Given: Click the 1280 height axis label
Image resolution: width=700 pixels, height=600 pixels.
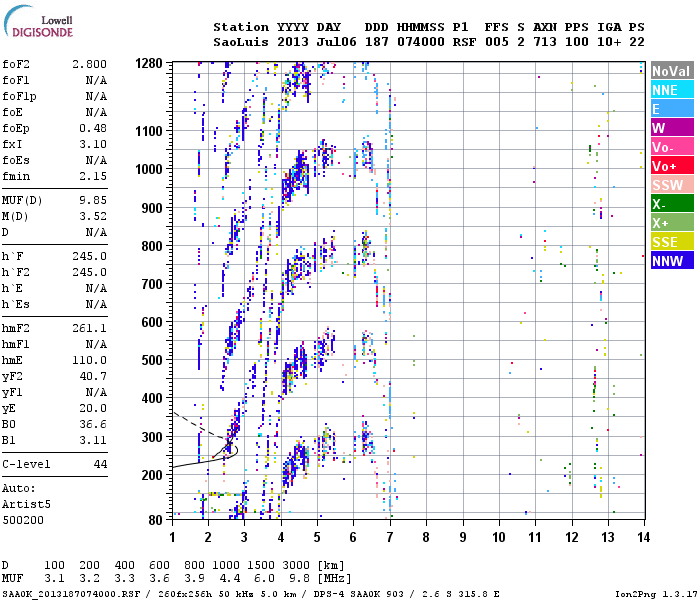Looking at the screenshot, I should pos(149,63).
